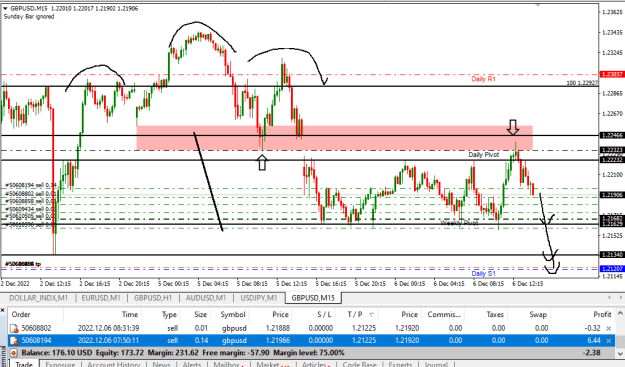The width and height of the screenshot is (625, 367).
Task: Close the Terminal panel with its X
Action: pos(3,311)
